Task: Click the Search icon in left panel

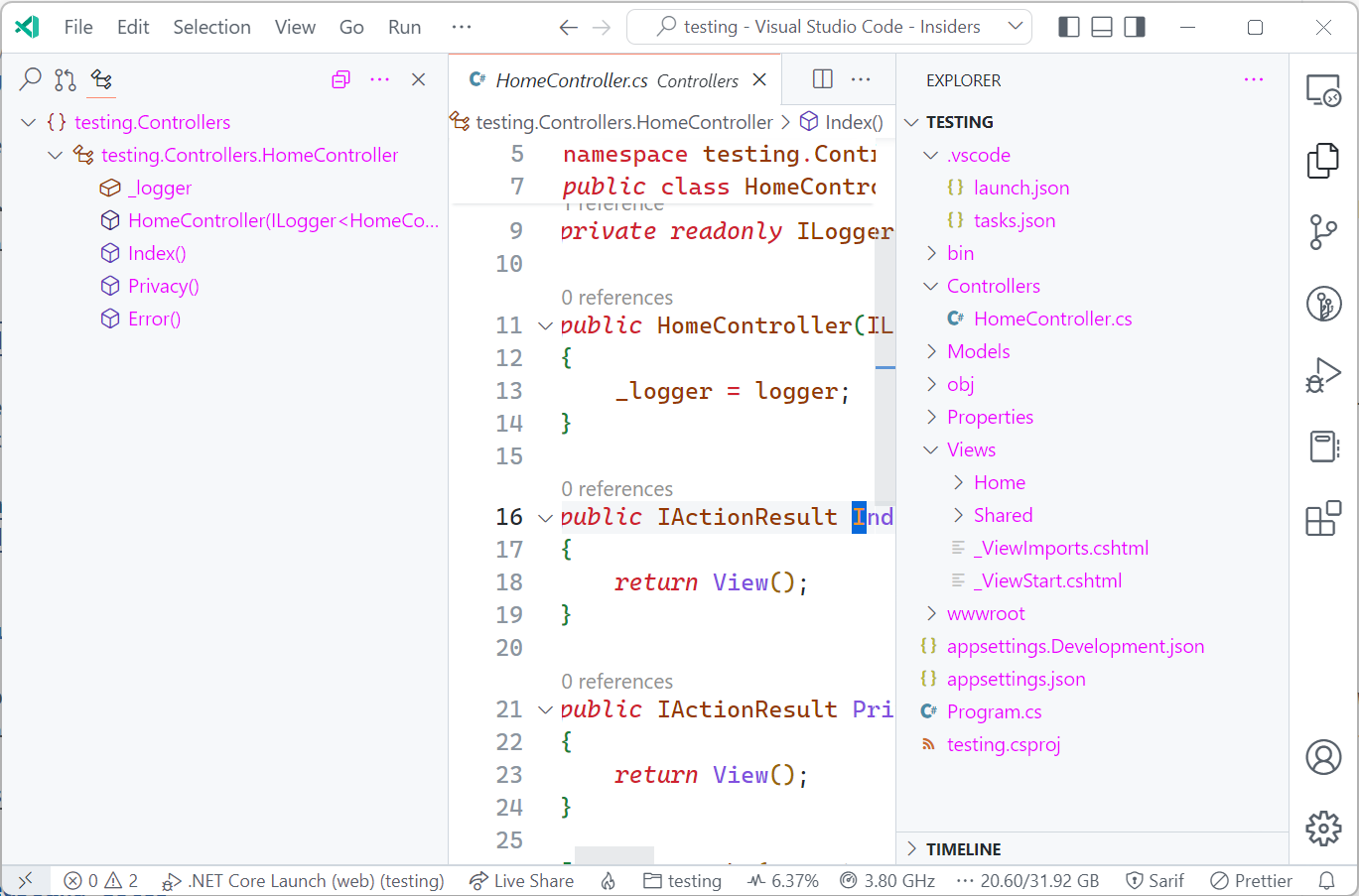Action: coord(31,79)
